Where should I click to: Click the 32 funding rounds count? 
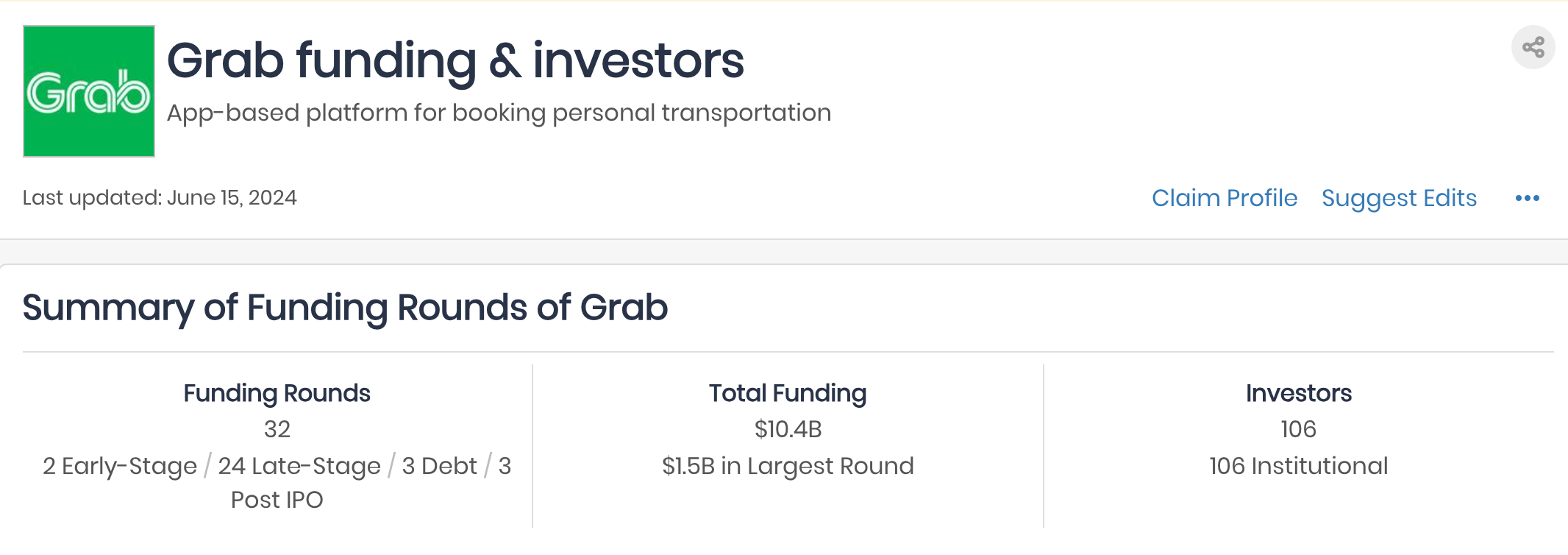click(x=277, y=429)
